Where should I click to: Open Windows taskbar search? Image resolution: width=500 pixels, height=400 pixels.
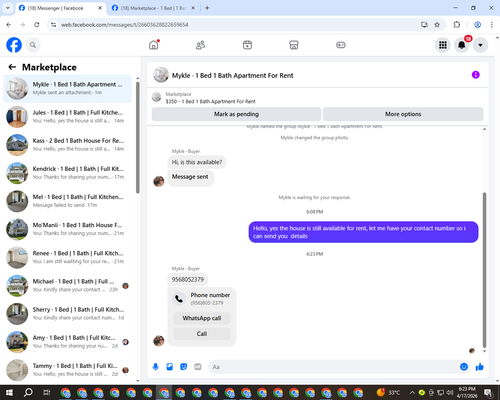coord(28,393)
